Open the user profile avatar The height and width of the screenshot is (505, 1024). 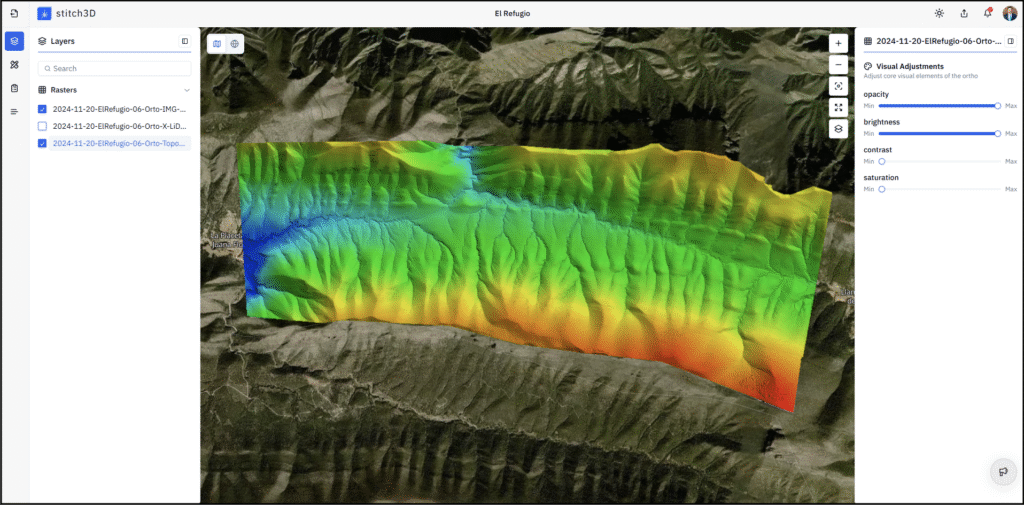pyautogui.click(x=1009, y=13)
